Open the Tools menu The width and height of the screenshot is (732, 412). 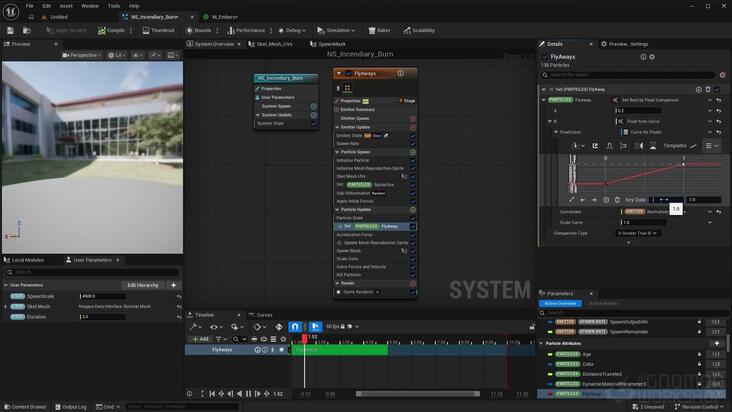point(114,6)
